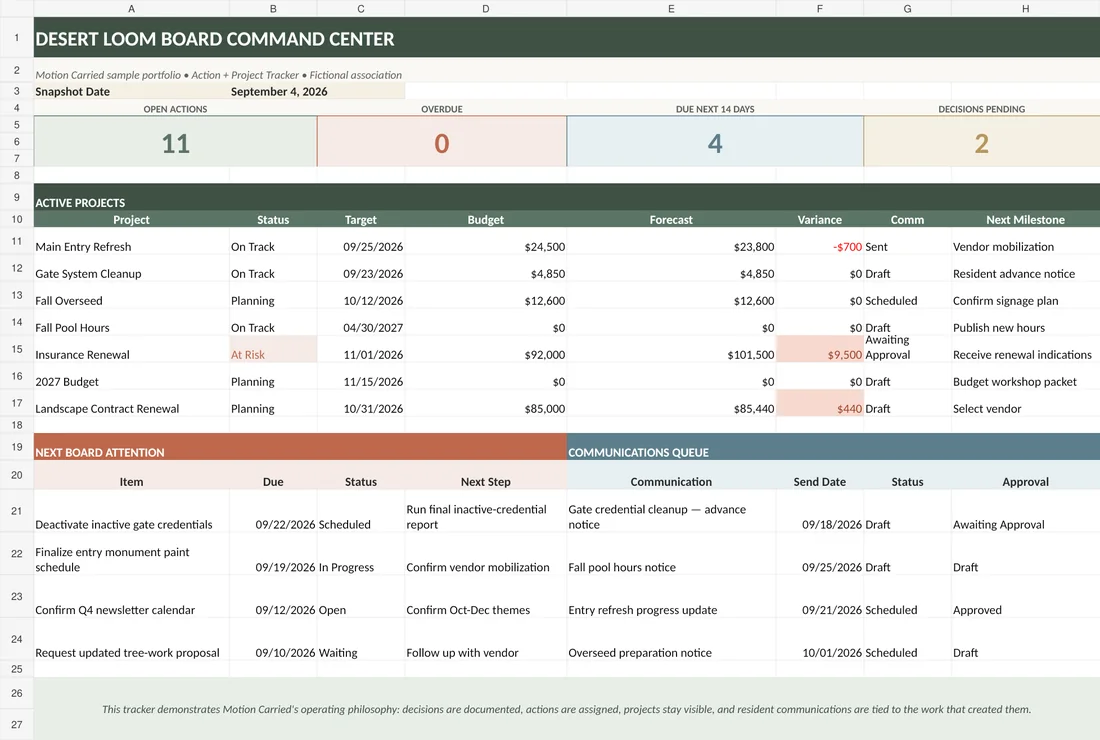Screen dimensions: 1100x740
Task: Select column D header
Action: tap(485, 8)
